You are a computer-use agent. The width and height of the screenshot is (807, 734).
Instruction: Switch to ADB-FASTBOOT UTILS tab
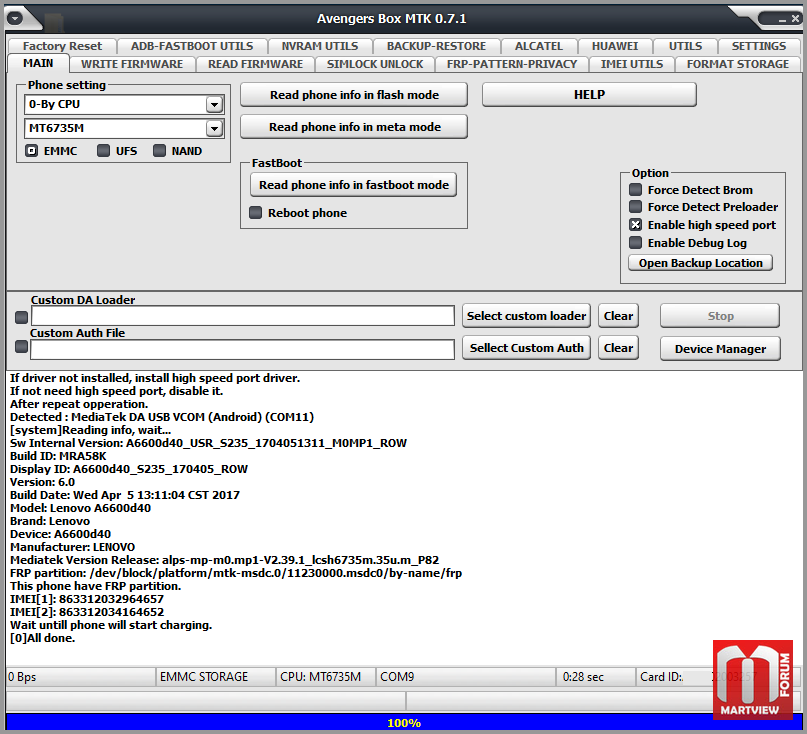click(x=192, y=46)
